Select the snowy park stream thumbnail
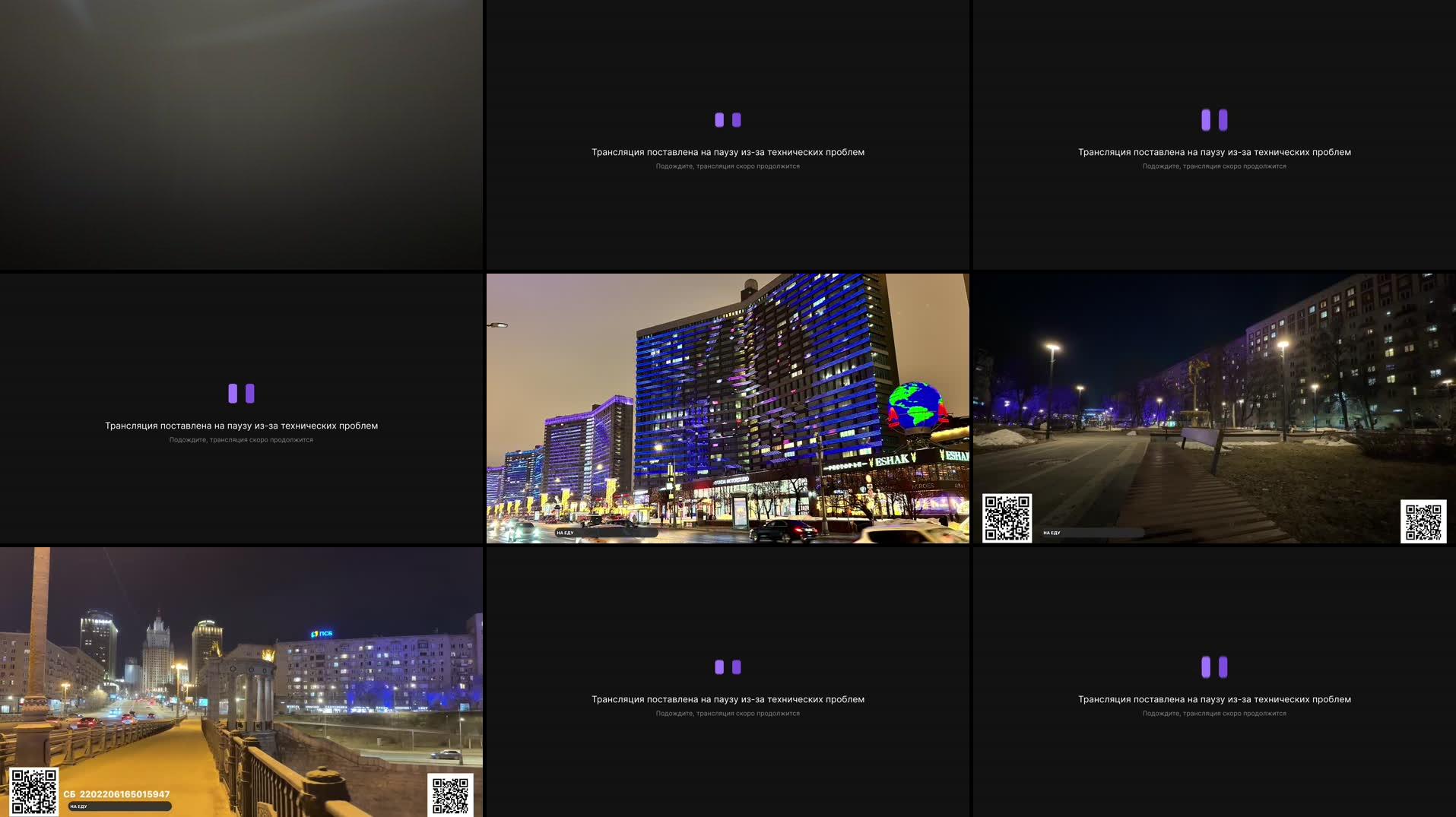This screenshot has height=817, width=1456. 1213,408
